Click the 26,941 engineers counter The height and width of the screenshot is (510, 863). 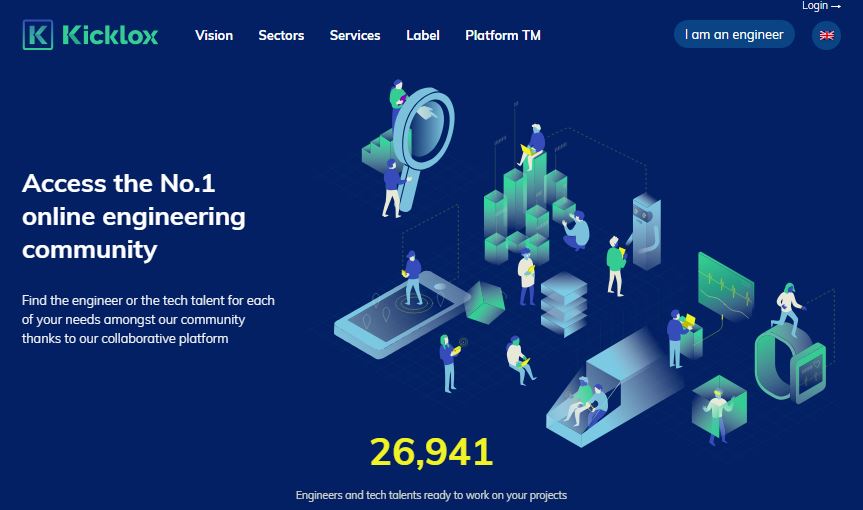coord(432,452)
